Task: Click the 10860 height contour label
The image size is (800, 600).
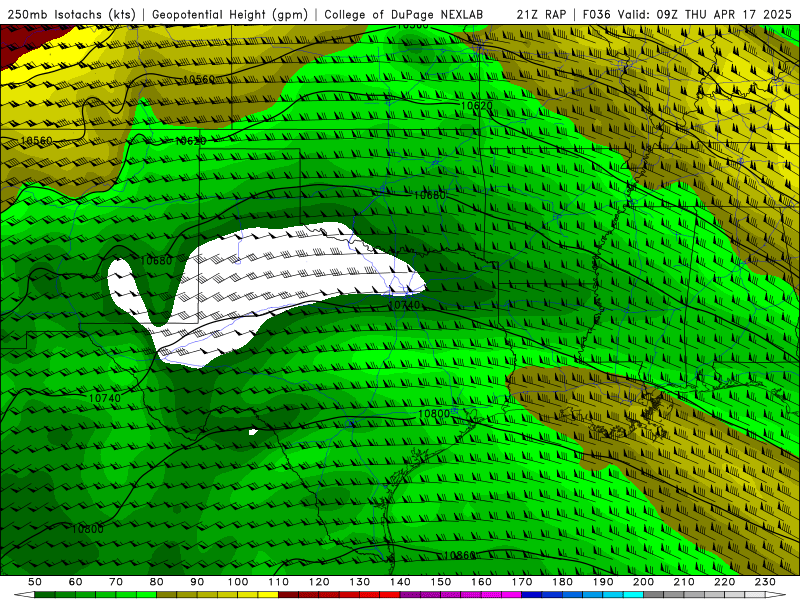Action: click(x=460, y=555)
